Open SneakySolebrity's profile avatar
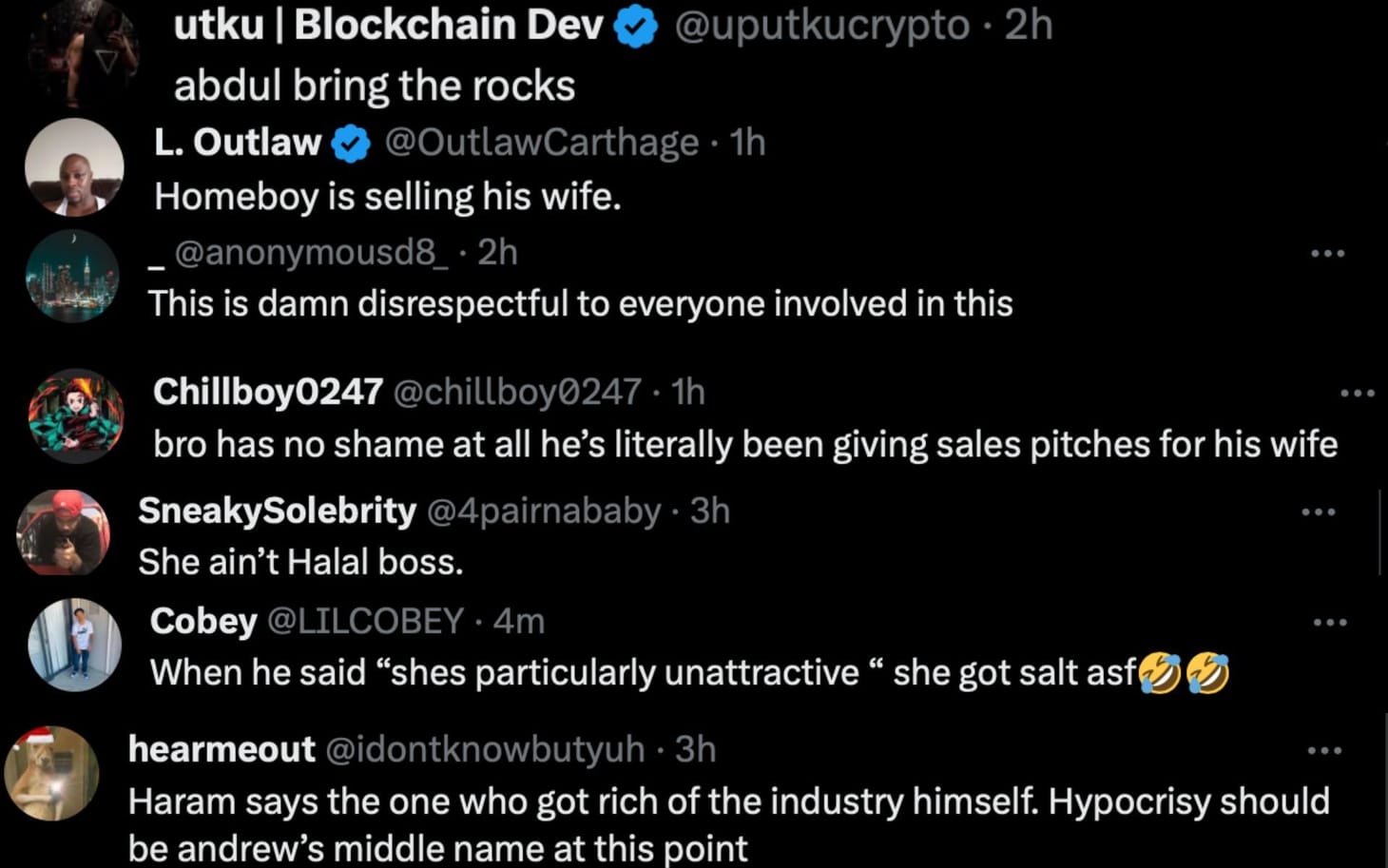 coord(61,531)
